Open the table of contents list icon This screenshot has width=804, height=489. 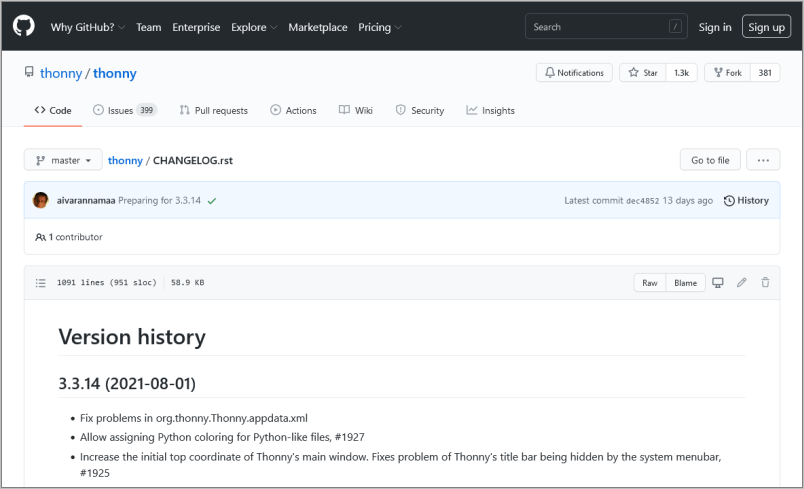[x=41, y=282]
